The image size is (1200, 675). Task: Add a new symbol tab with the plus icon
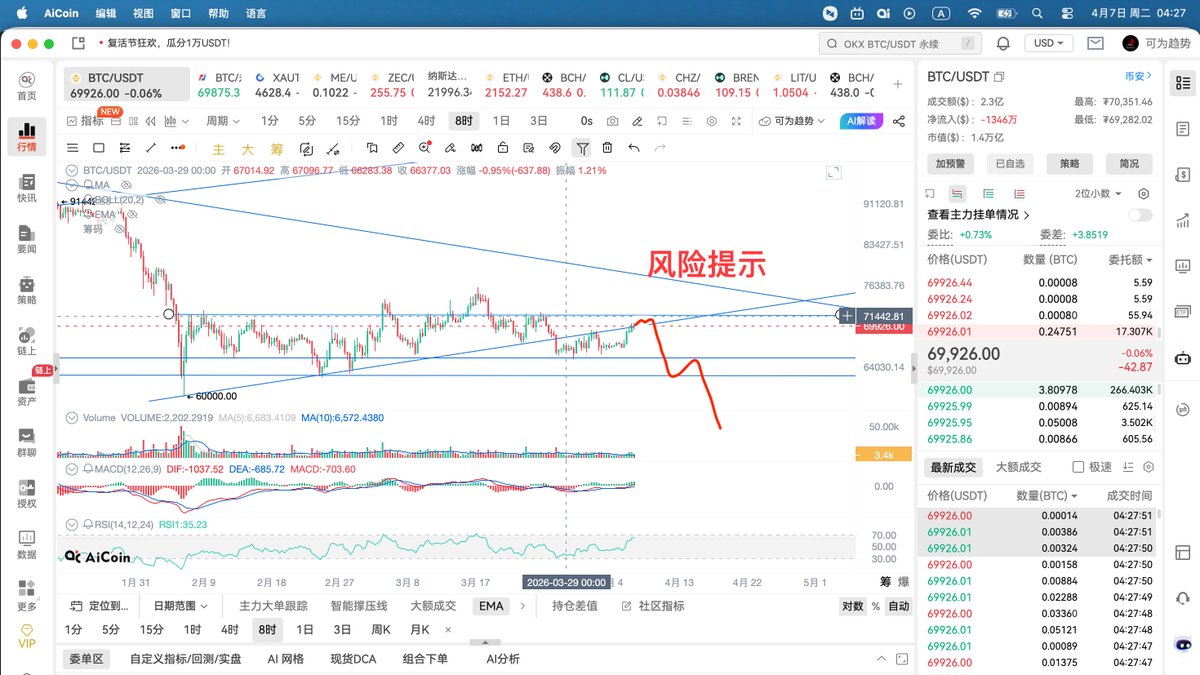pos(898,84)
